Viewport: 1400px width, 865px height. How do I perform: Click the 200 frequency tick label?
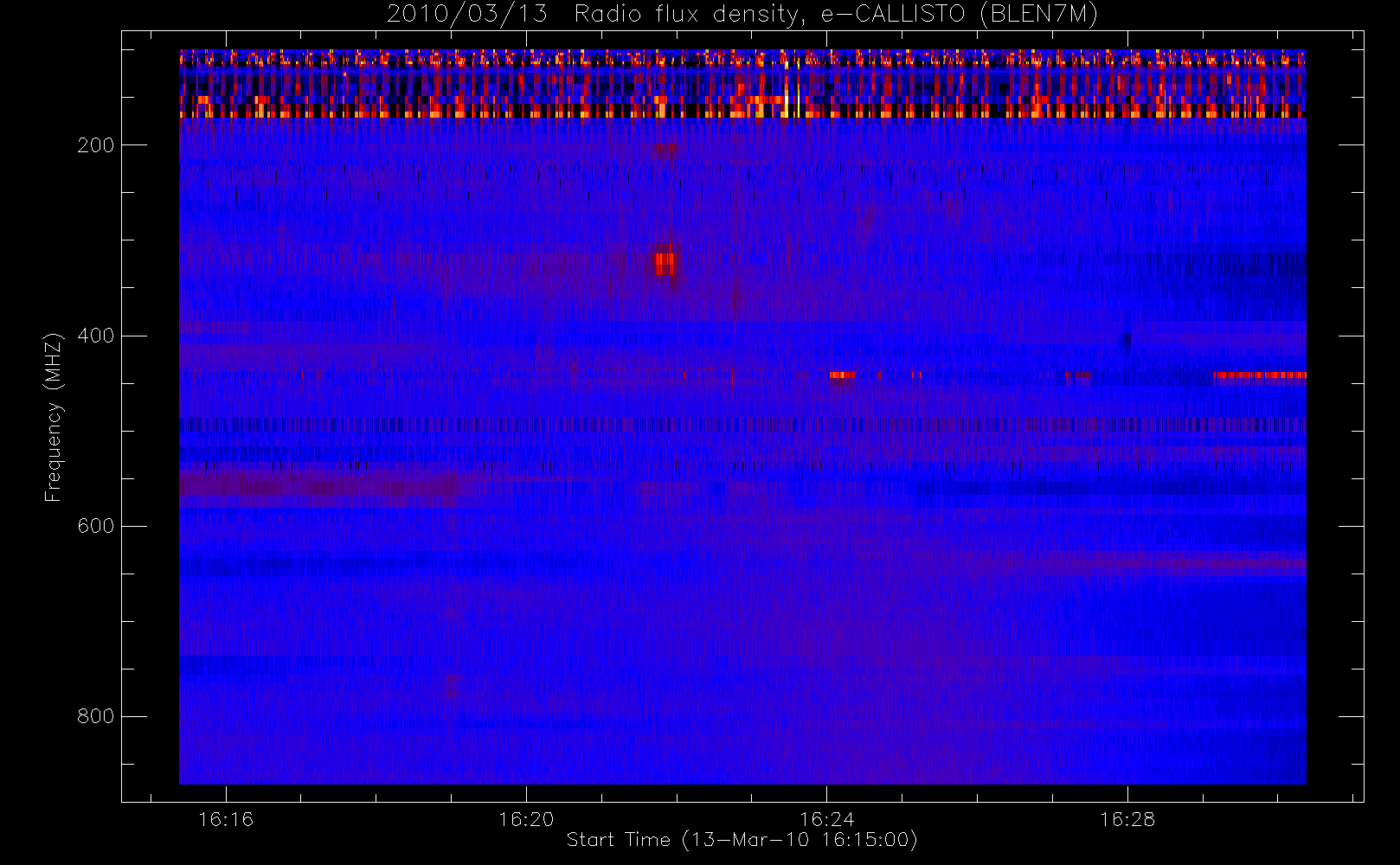point(95,145)
